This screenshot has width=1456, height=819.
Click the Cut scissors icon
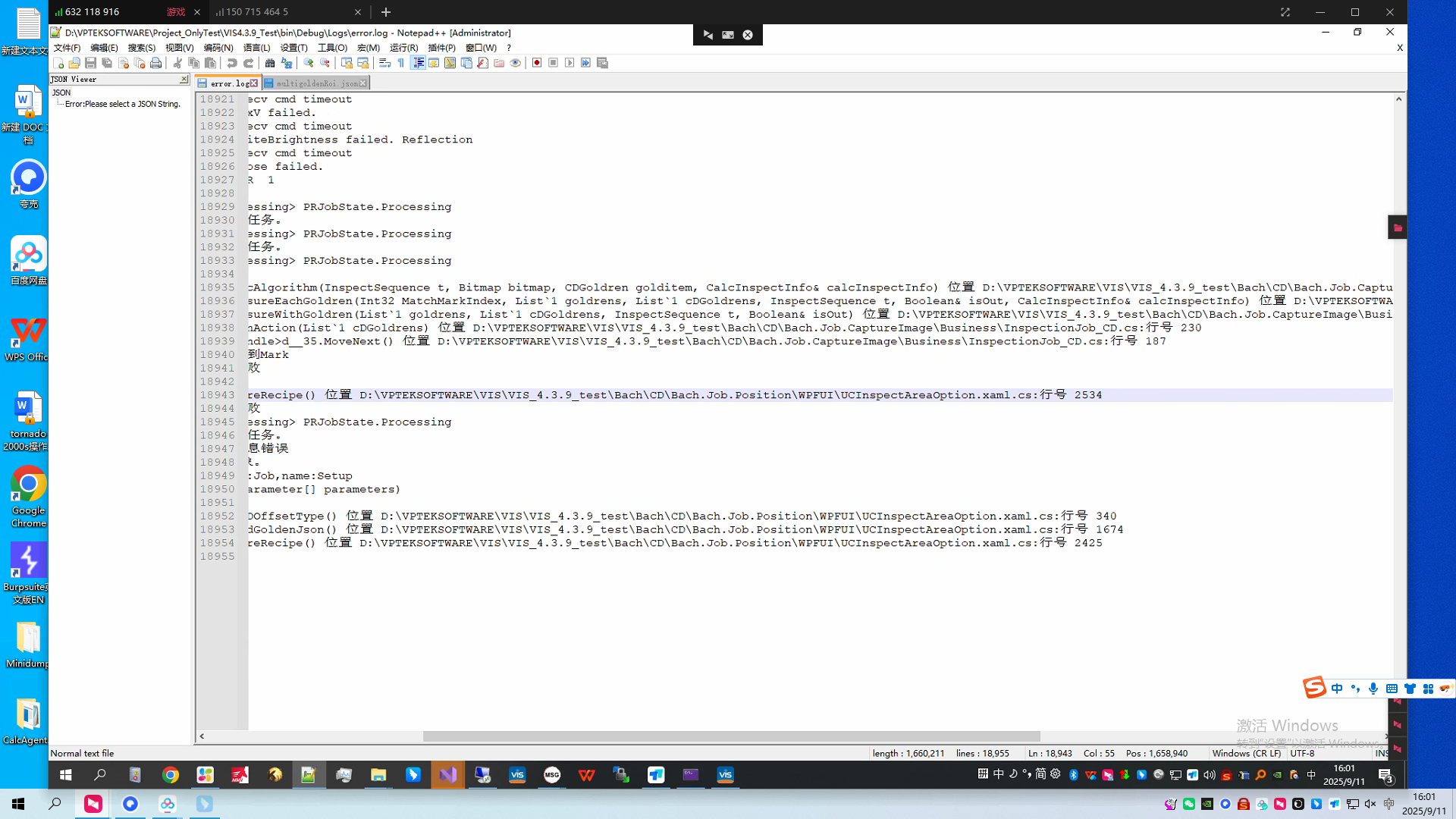pyautogui.click(x=177, y=63)
